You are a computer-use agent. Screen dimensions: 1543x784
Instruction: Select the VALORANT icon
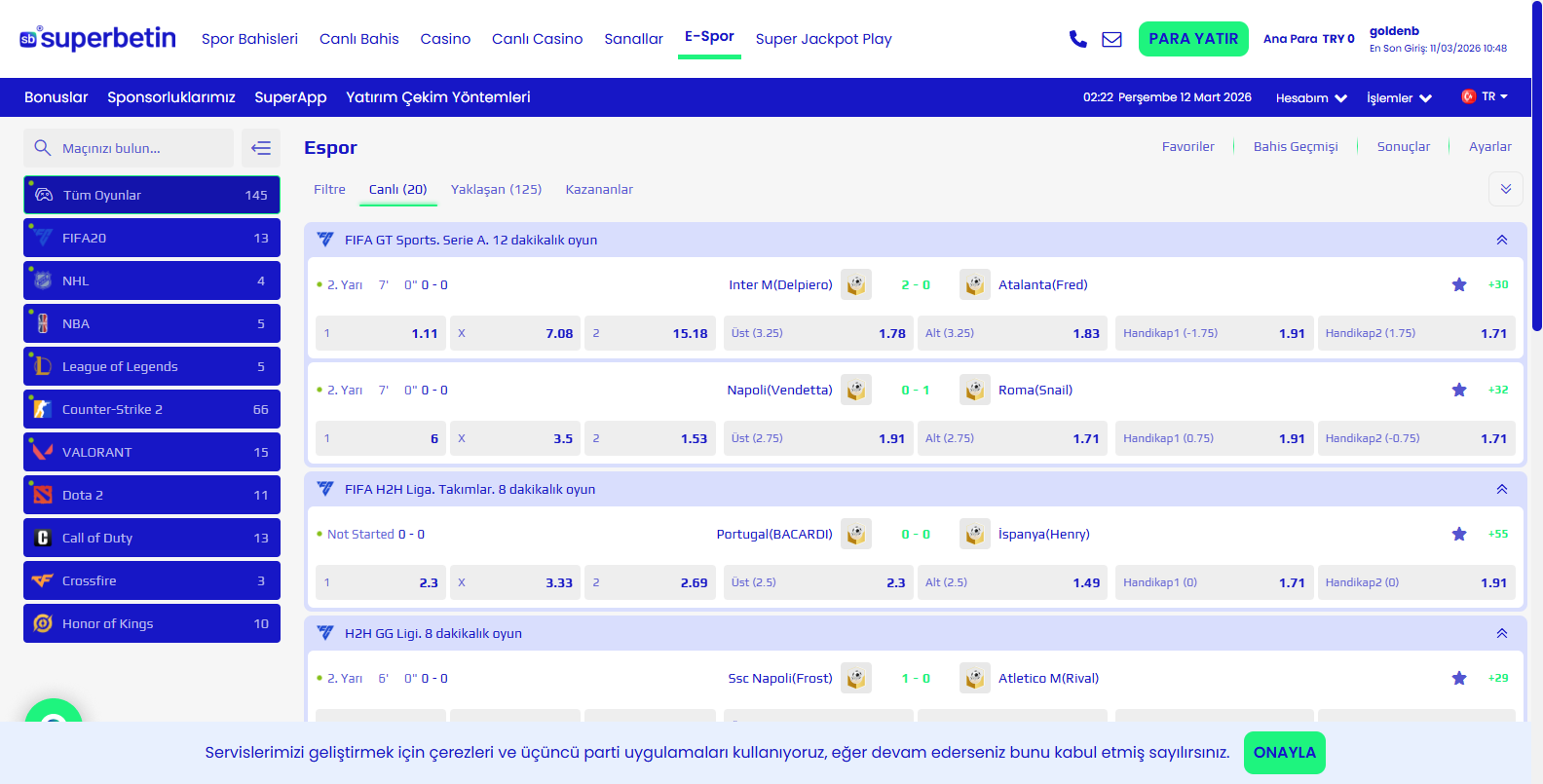[x=43, y=452]
